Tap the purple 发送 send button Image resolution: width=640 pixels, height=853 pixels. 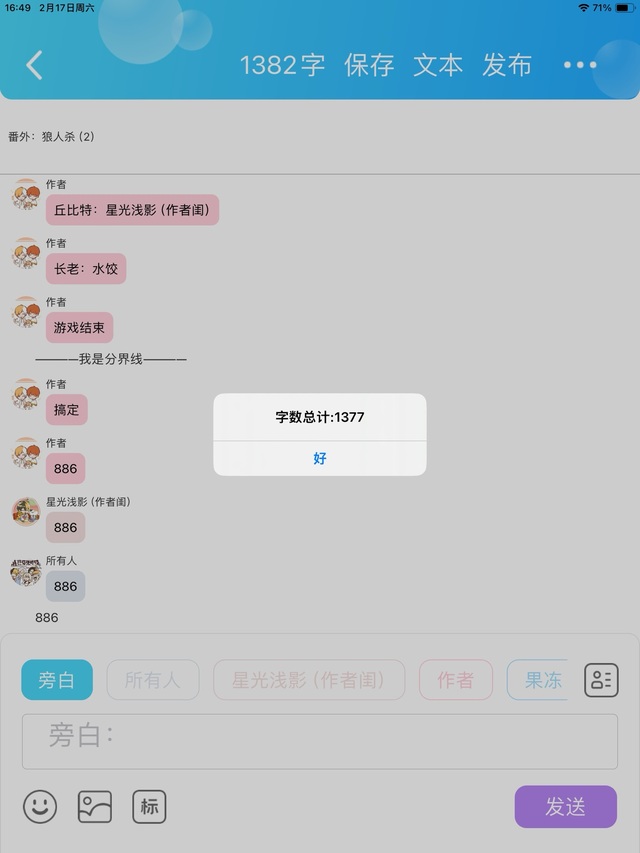(566, 807)
